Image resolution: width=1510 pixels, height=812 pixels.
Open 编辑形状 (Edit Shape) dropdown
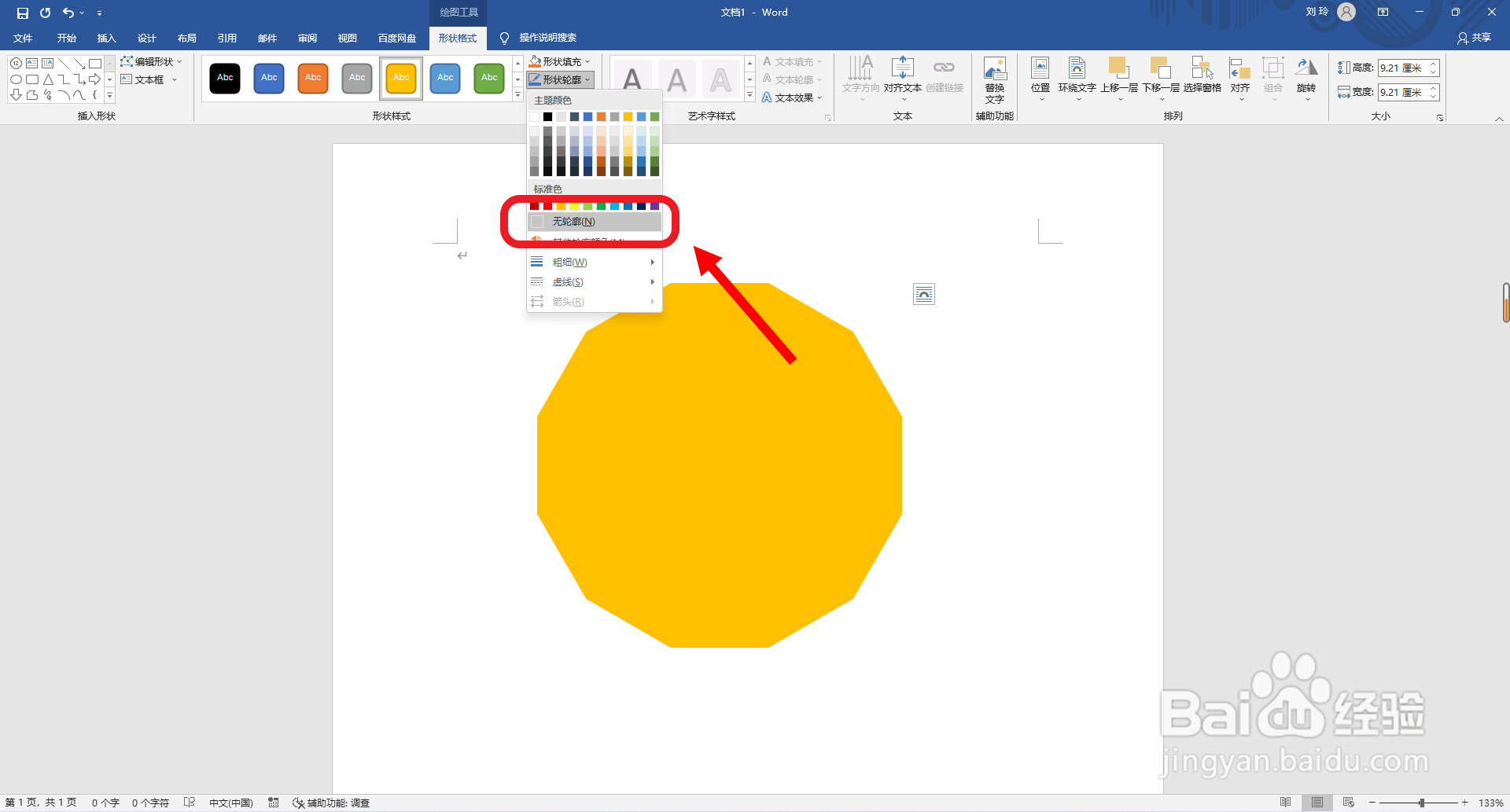[151, 61]
